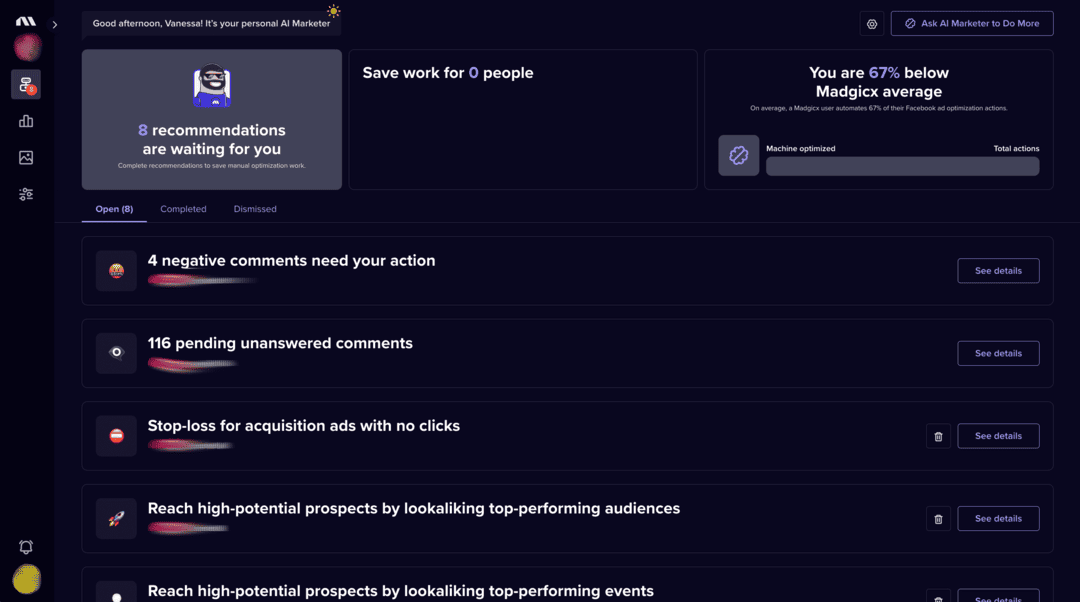Screen dimensions: 1080x602
Task: Open the bar chart analytics sidebar icon
Action: [26, 121]
